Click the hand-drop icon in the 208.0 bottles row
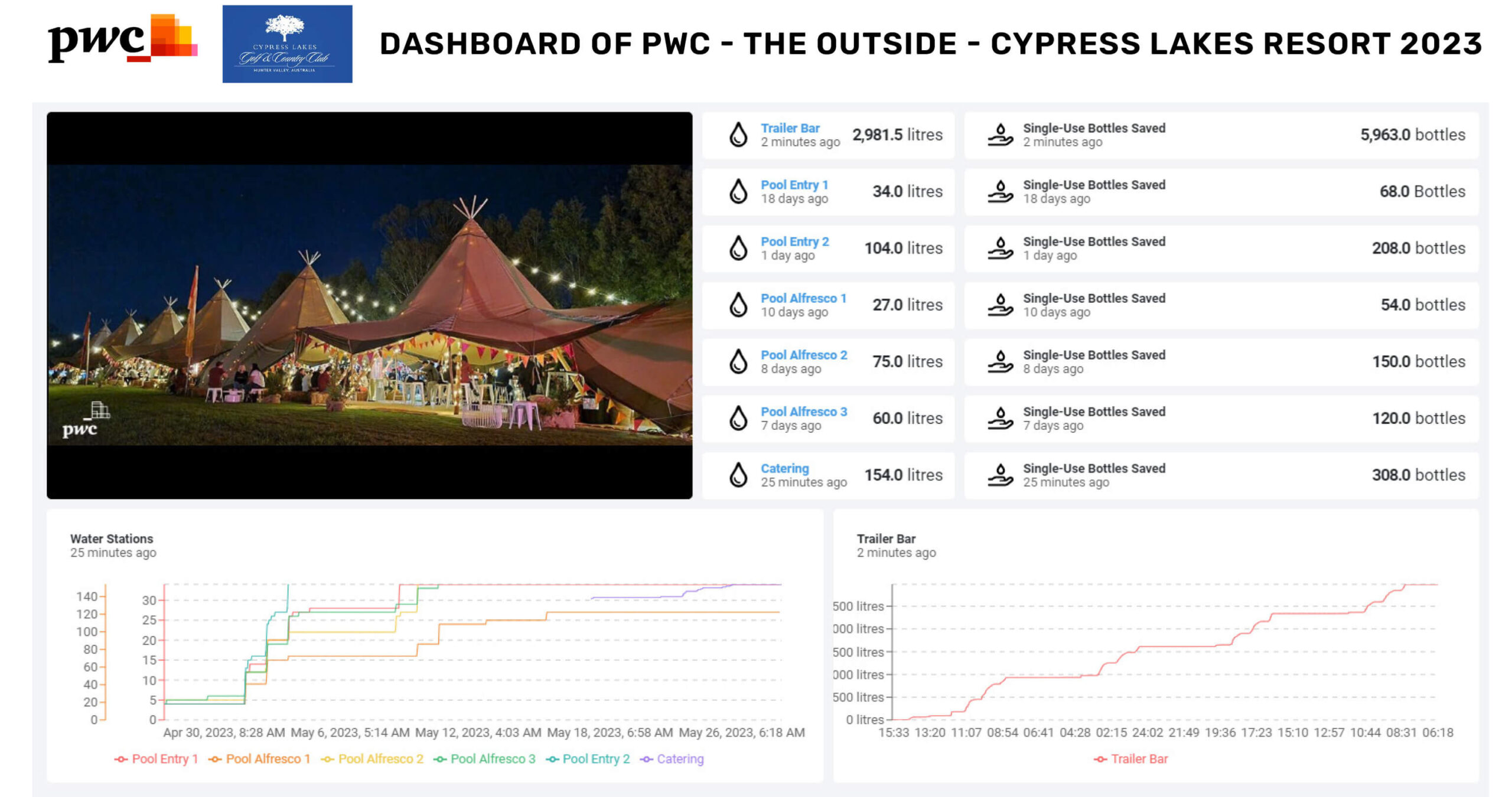This screenshot has width=1512, height=797. pos(1000,248)
